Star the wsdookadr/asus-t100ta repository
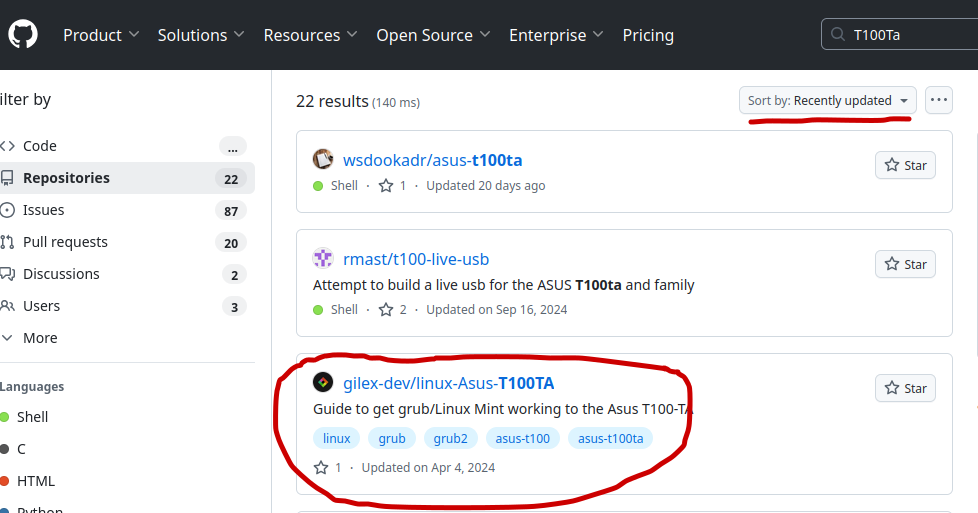This screenshot has width=978, height=513. [x=905, y=165]
